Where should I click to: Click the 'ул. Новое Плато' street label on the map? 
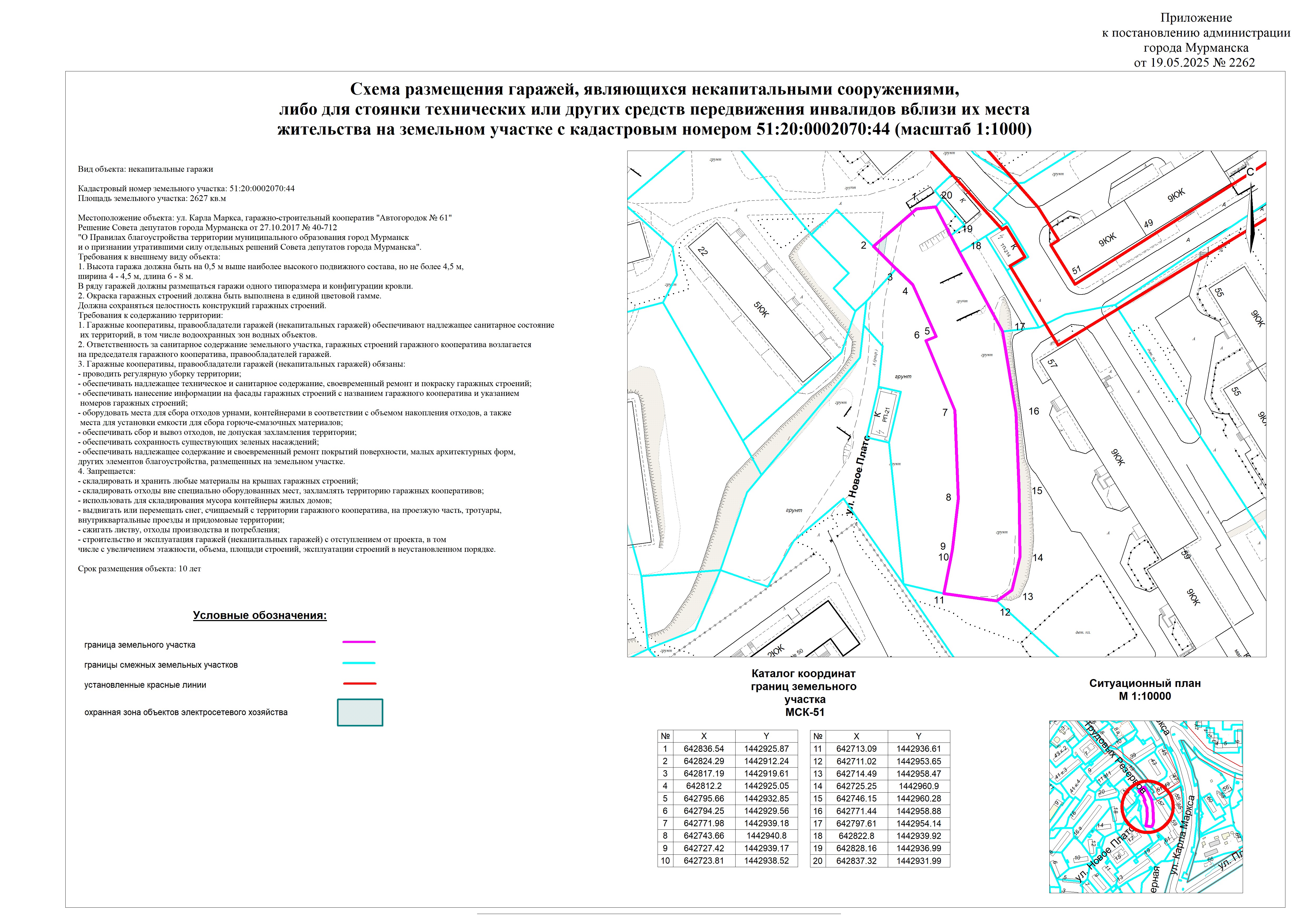(x=858, y=475)
